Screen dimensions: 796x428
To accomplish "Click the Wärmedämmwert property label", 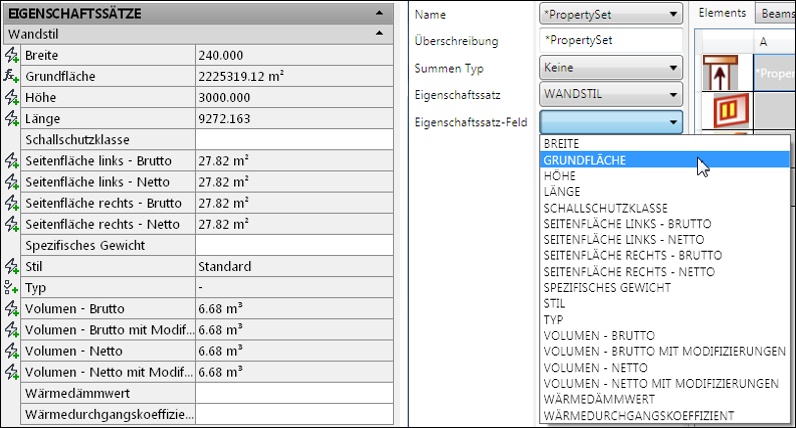I will click(77, 393).
